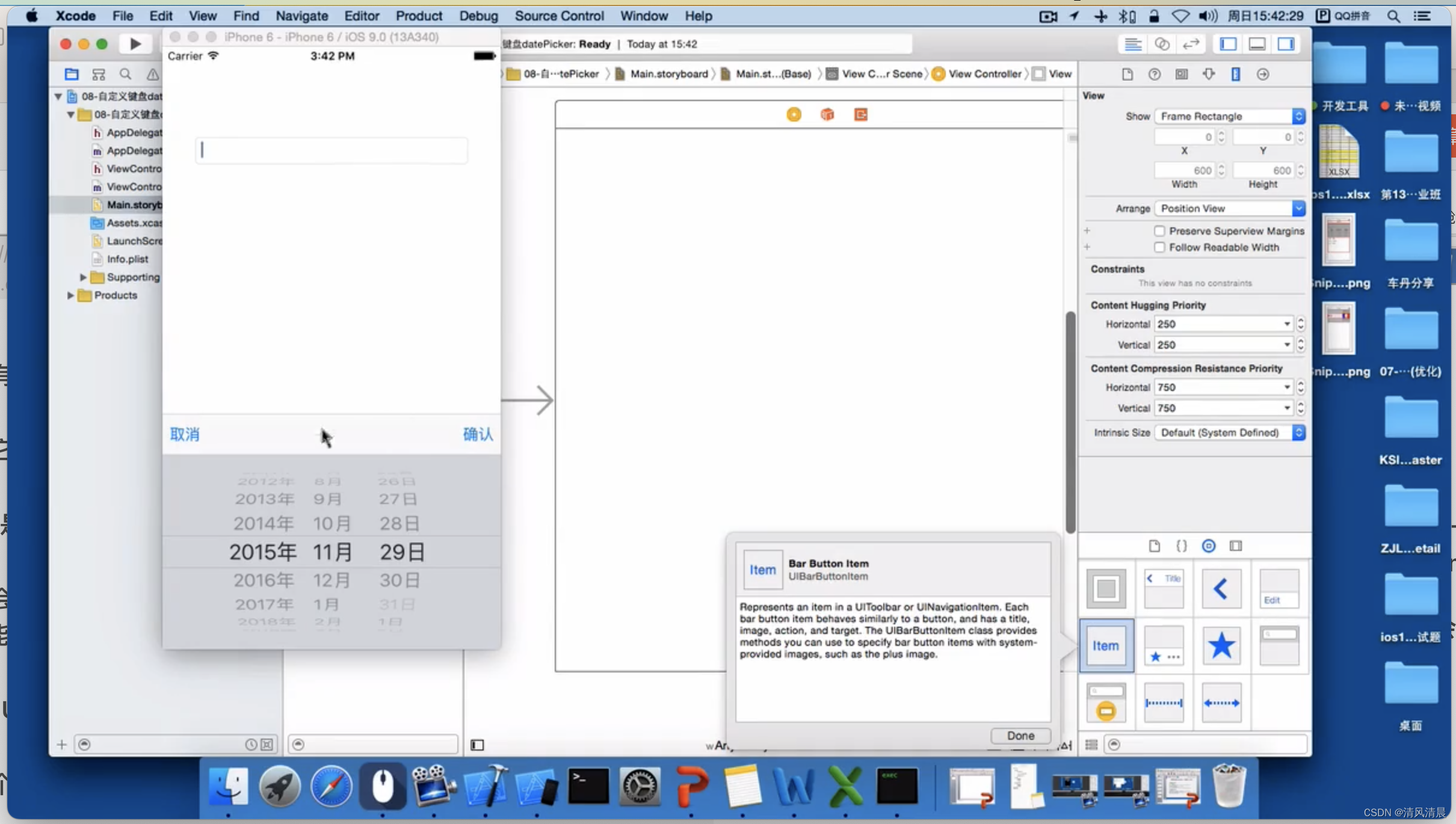Click the object library filter field
1456x824 pixels.
coord(1206,745)
